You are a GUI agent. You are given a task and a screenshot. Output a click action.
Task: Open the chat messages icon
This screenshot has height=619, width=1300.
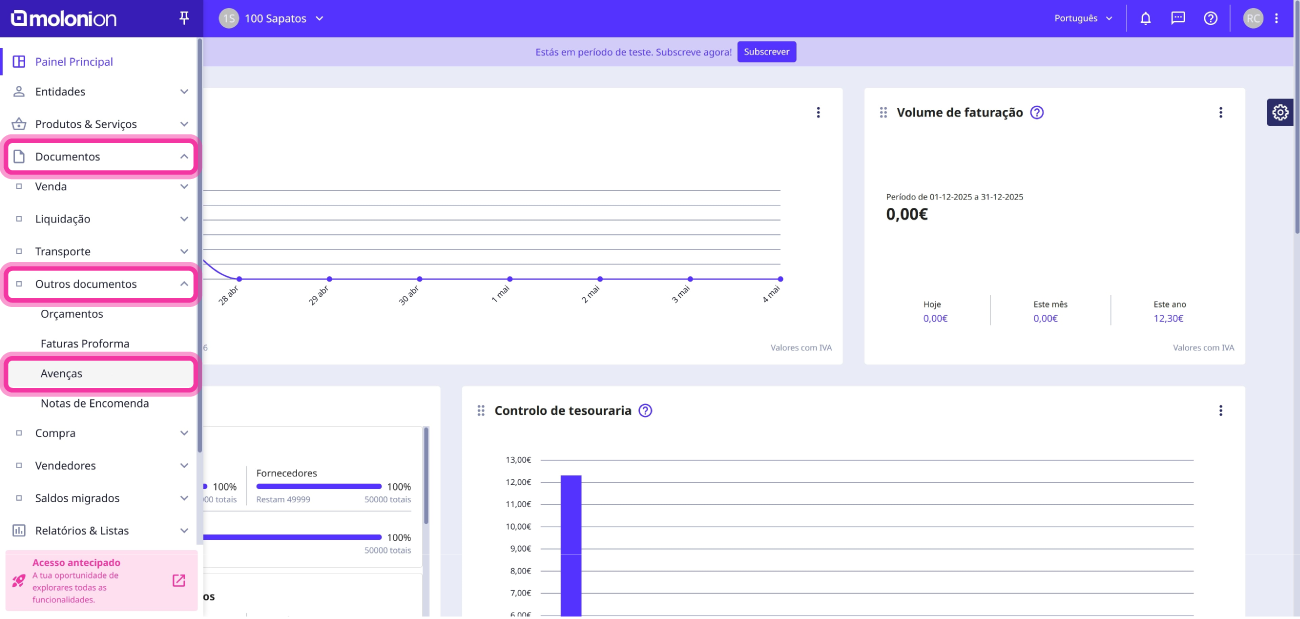point(1178,18)
